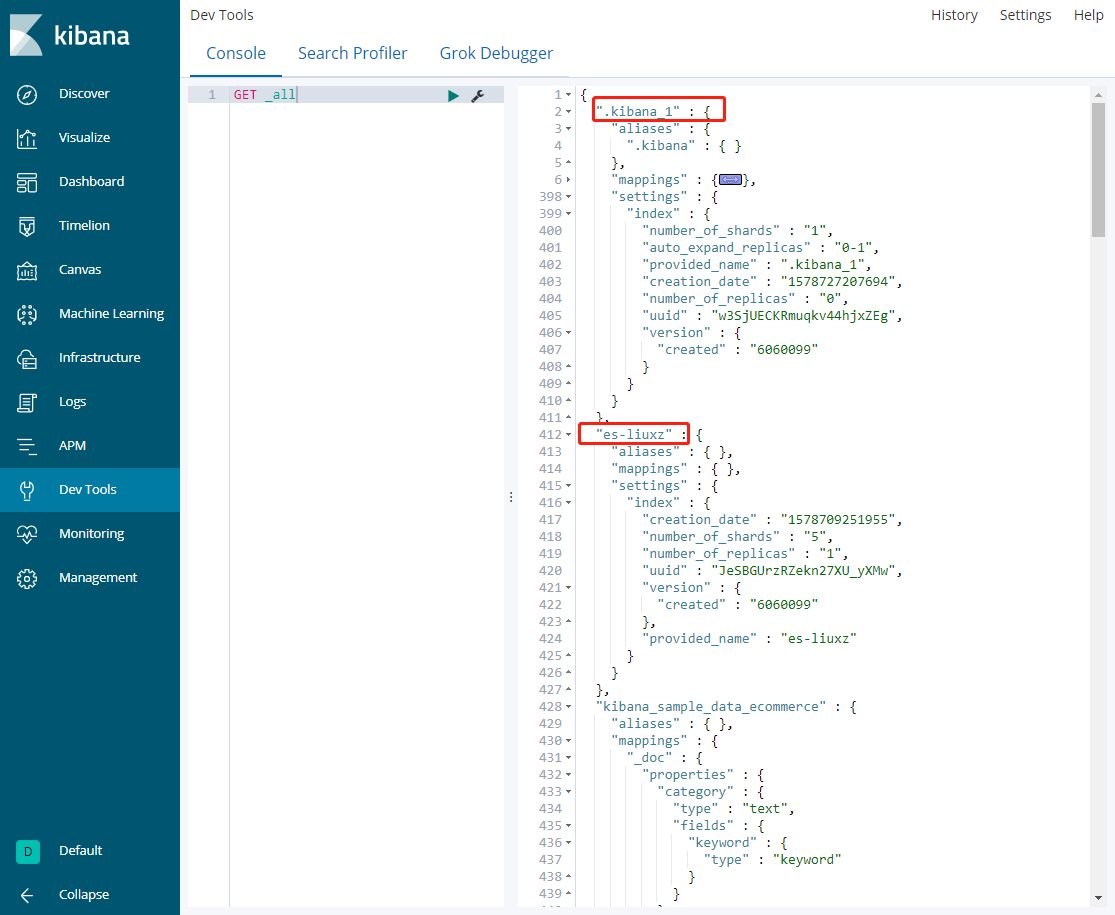The width and height of the screenshot is (1115, 915).
Task: Go to Machine Learning label
Action: (112, 314)
